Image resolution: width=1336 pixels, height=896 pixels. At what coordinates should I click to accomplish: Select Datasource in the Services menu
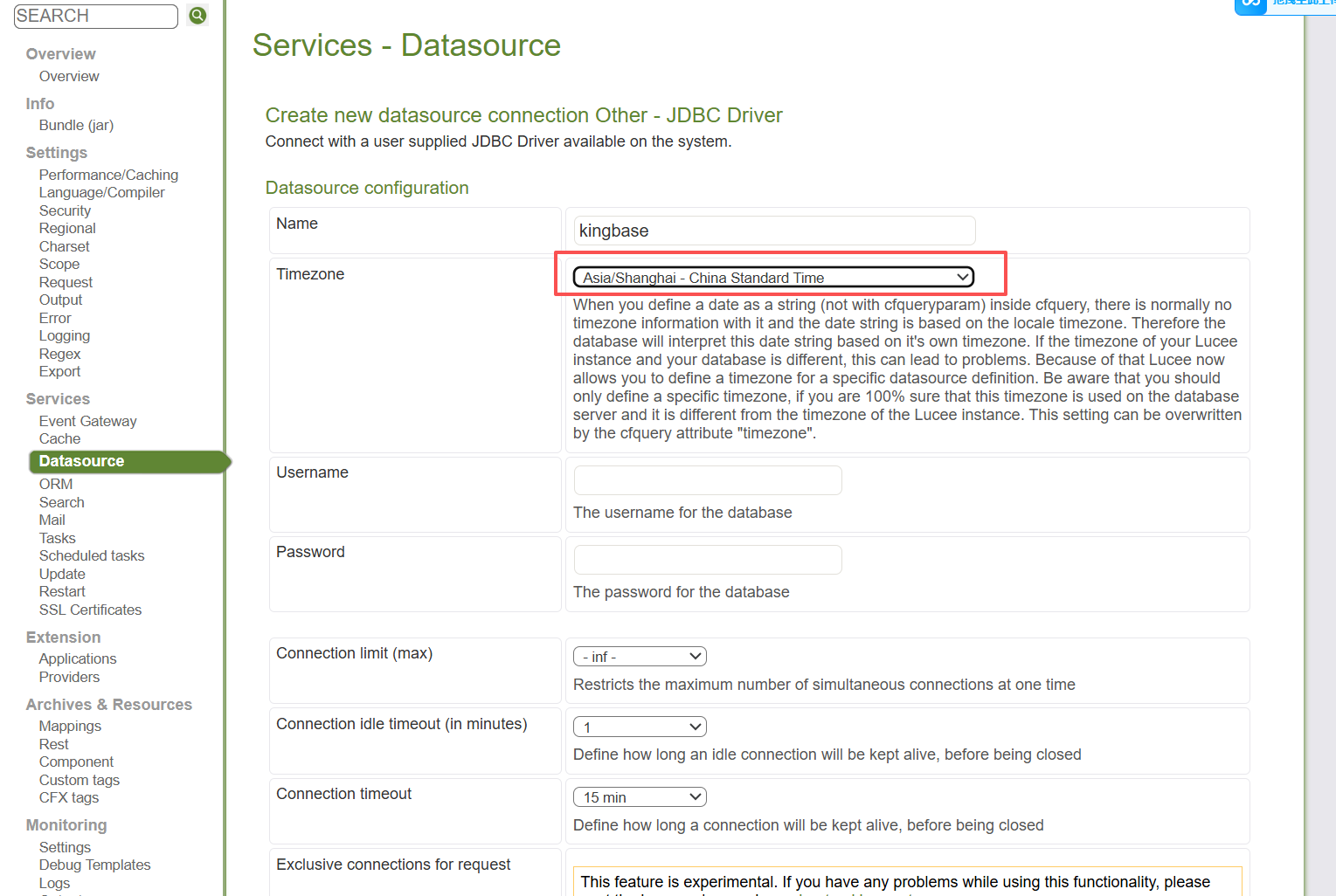(x=82, y=461)
